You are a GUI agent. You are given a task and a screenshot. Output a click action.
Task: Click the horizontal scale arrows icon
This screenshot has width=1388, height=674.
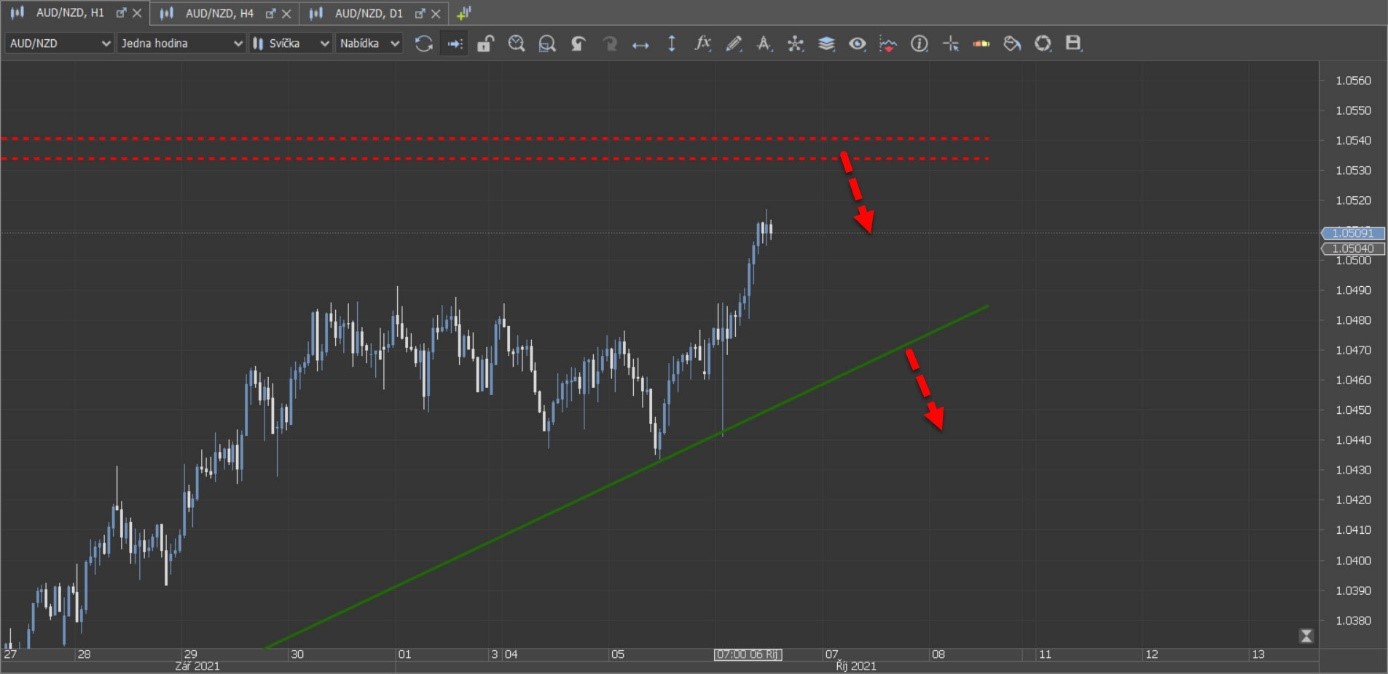(641, 44)
